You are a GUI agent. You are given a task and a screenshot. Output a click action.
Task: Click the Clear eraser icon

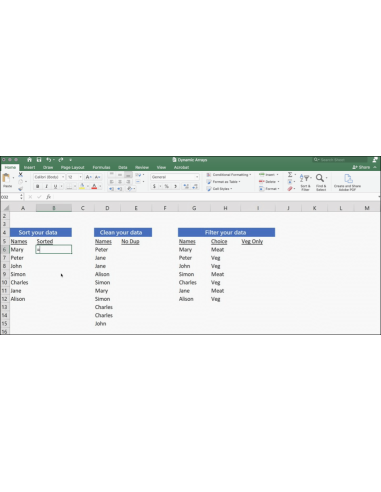click(x=290, y=189)
